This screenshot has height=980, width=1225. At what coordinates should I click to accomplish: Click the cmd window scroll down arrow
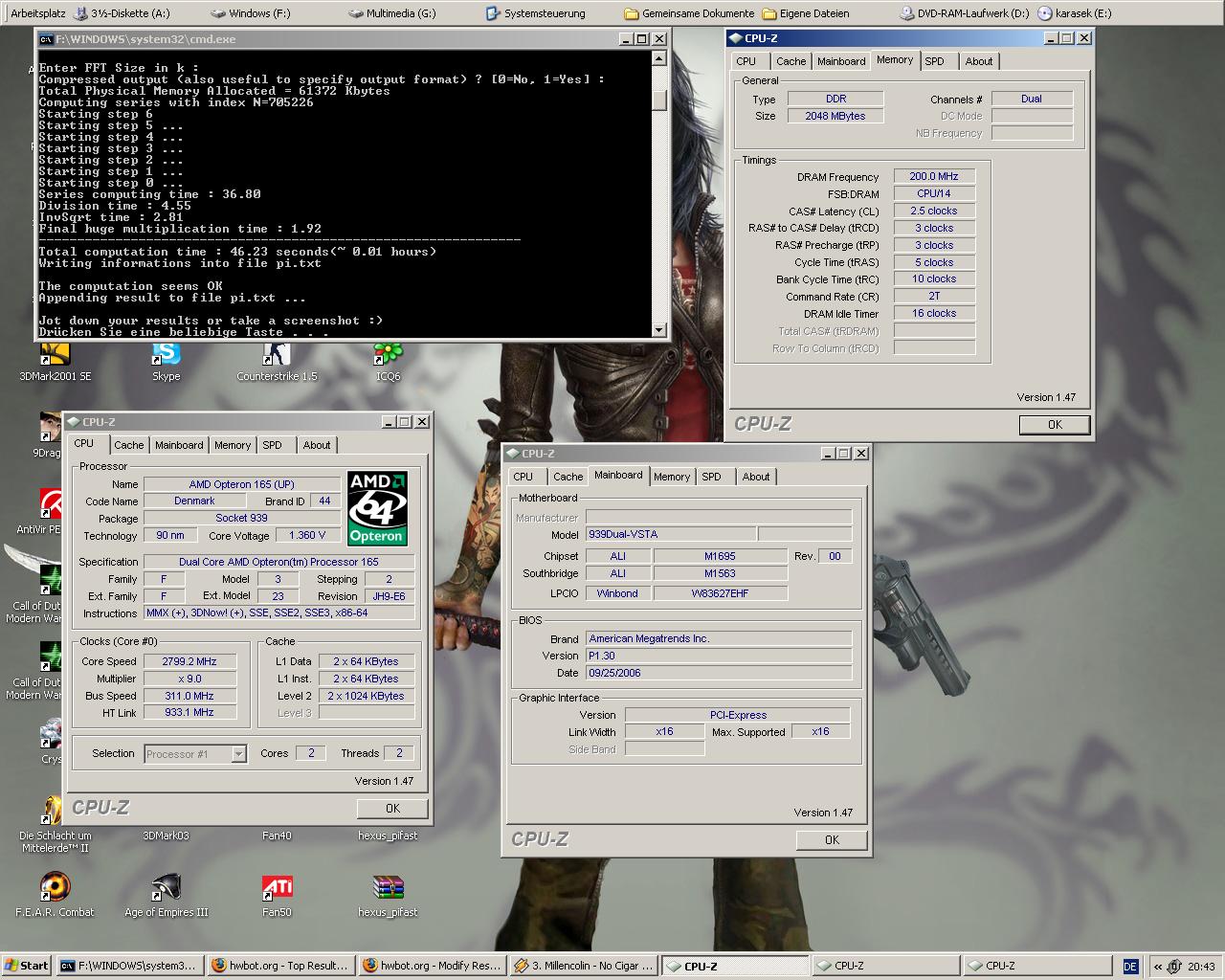[658, 330]
